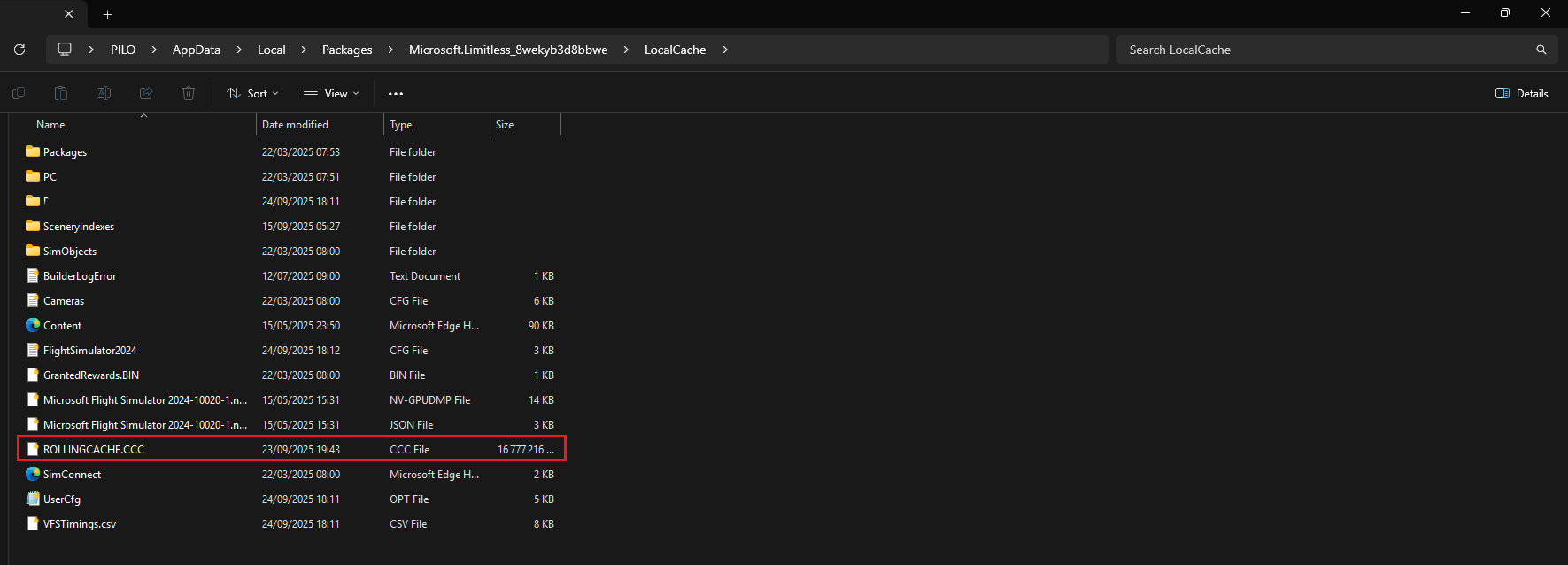Screen dimensions: 1568x565
Task: Click the Delete trash icon
Action: pos(189,93)
